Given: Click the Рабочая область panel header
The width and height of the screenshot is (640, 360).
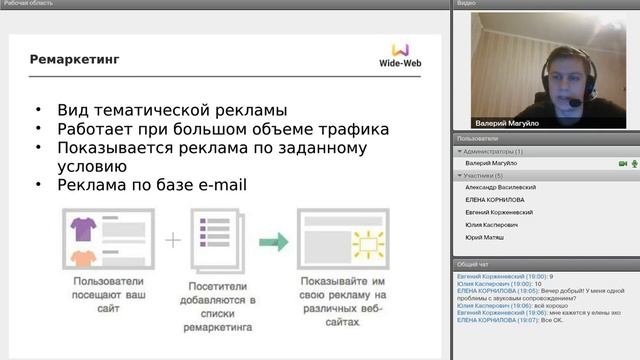Looking at the screenshot, I should pyautogui.click(x=224, y=3).
